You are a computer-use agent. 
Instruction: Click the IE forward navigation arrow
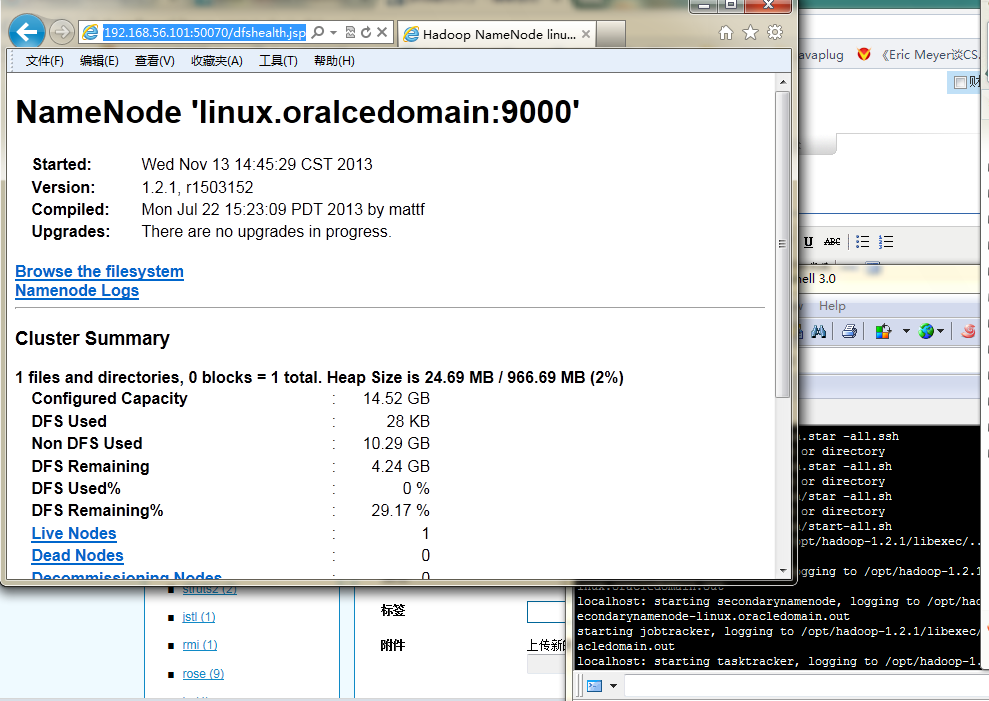(x=62, y=32)
